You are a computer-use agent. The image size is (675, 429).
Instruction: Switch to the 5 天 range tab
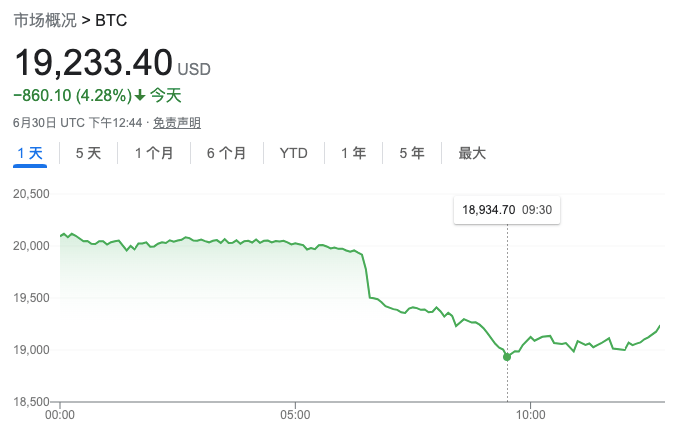click(88, 153)
